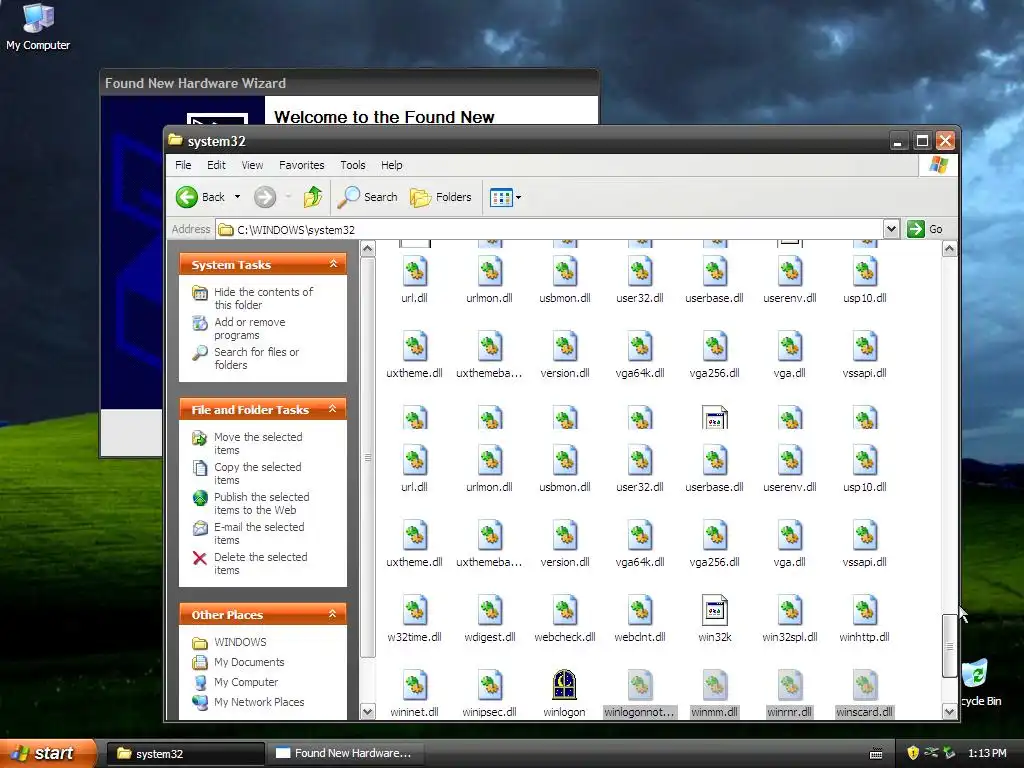Select the webcheck.dll file icon
1024x768 pixels.
[x=564, y=611]
